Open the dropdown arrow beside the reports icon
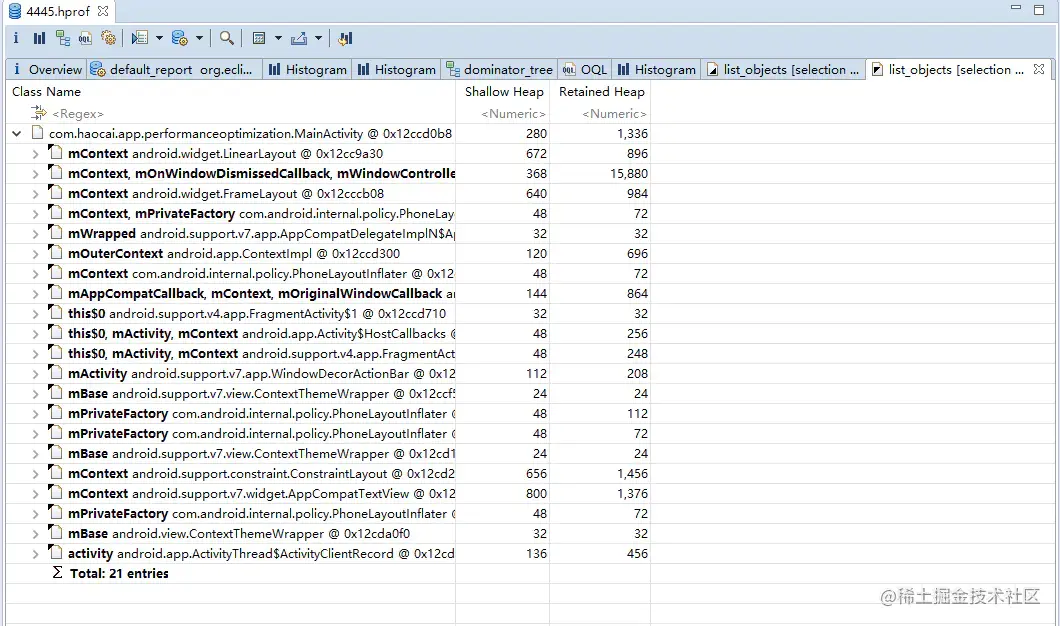Image resolution: width=1060 pixels, height=626 pixels. pyautogui.click(x=160, y=39)
